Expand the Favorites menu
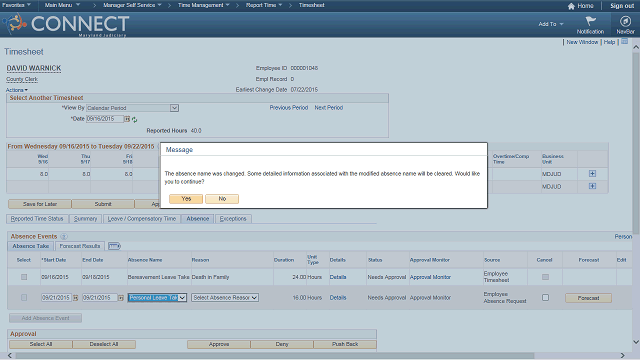640x360 pixels. click(x=16, y=5)
